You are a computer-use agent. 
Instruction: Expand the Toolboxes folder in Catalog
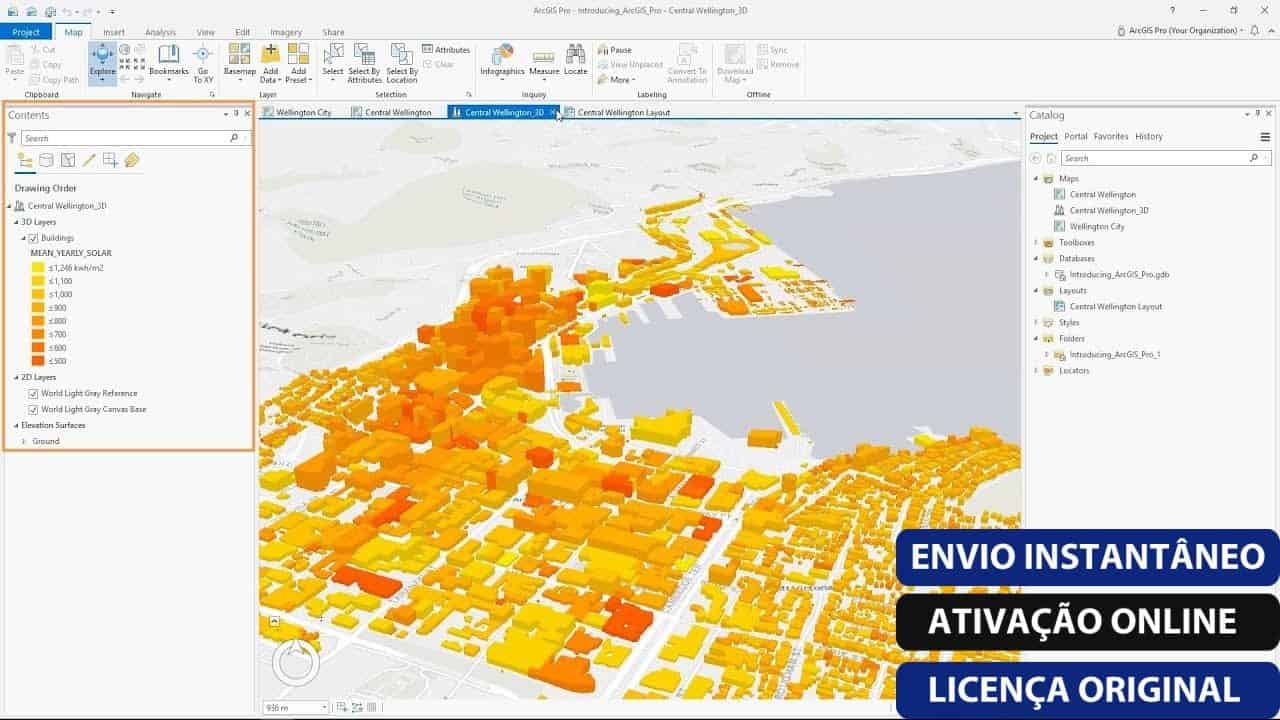click(x=1036, y=242)
